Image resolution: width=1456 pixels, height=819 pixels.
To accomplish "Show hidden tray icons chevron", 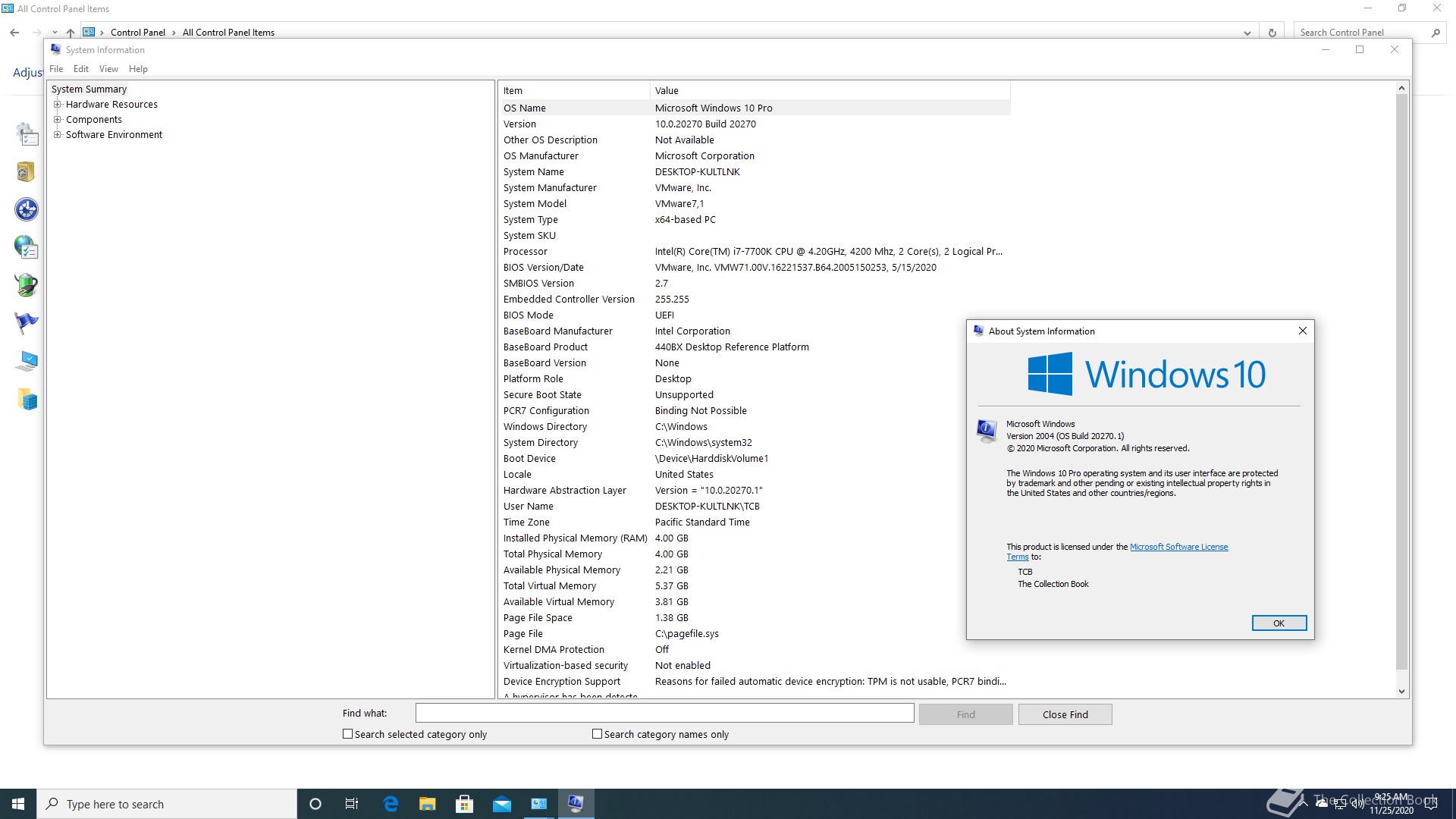I will coord(1304,804).
